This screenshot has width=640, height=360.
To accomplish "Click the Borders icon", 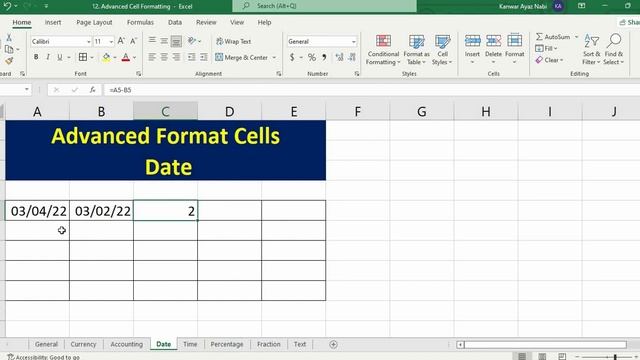I will pos(82,57).
